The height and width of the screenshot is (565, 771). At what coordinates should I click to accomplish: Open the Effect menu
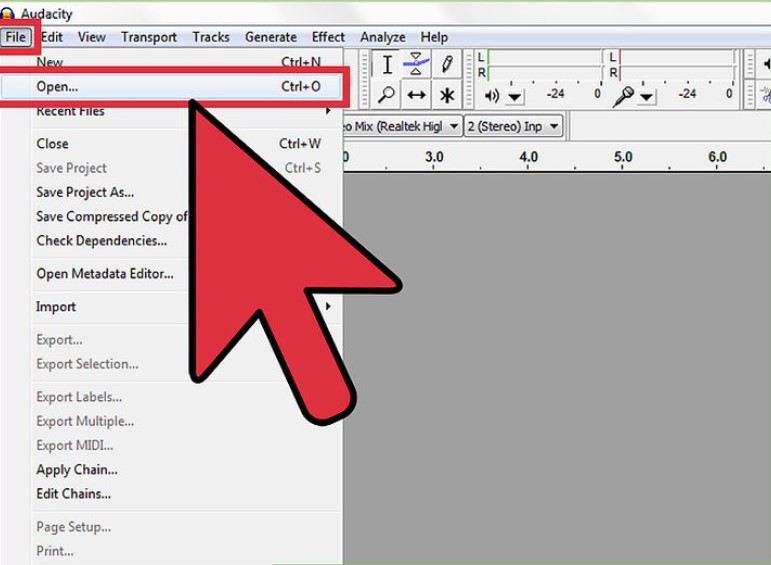coord(328,37)
